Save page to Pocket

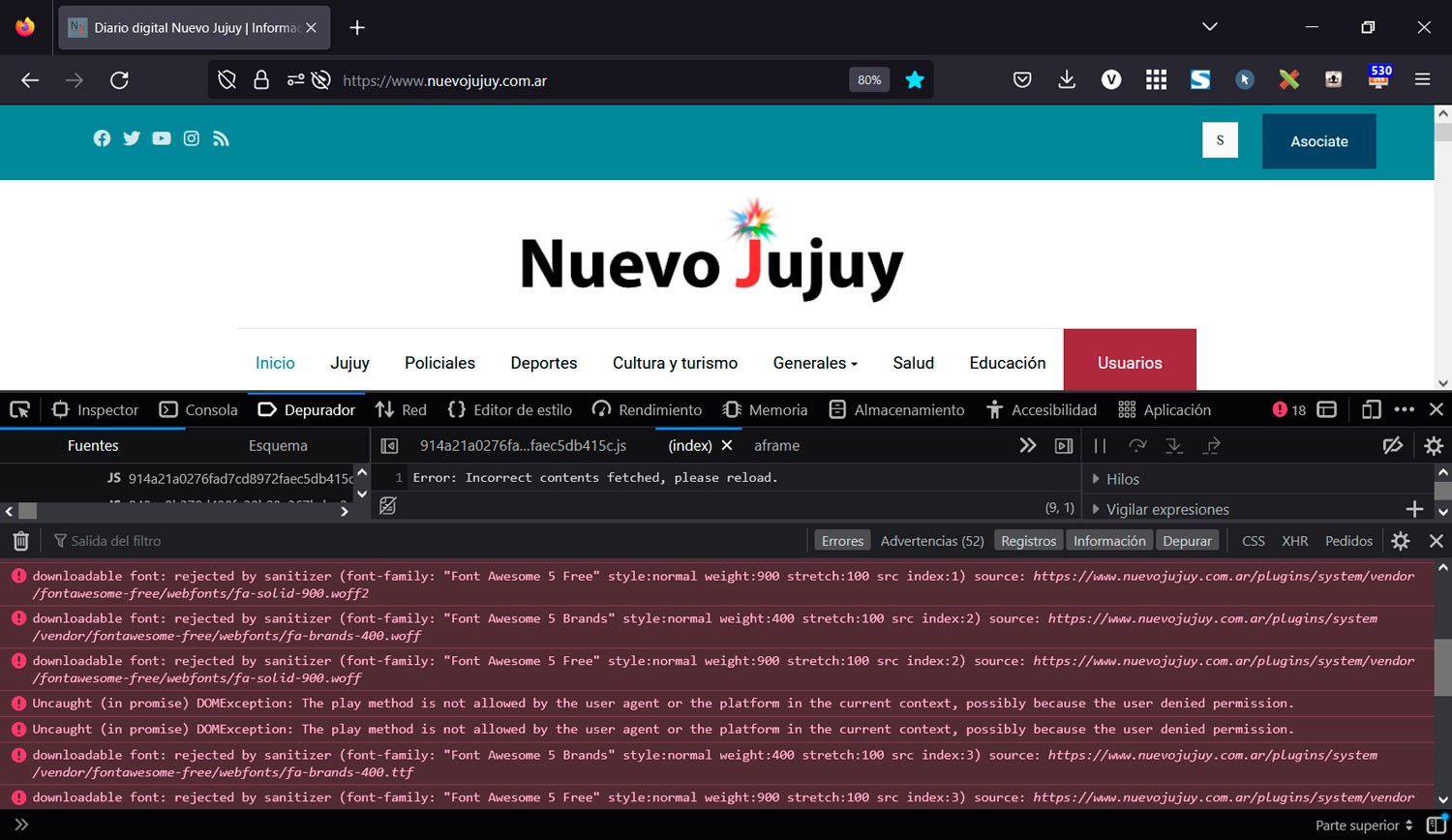coord(1022,80)
